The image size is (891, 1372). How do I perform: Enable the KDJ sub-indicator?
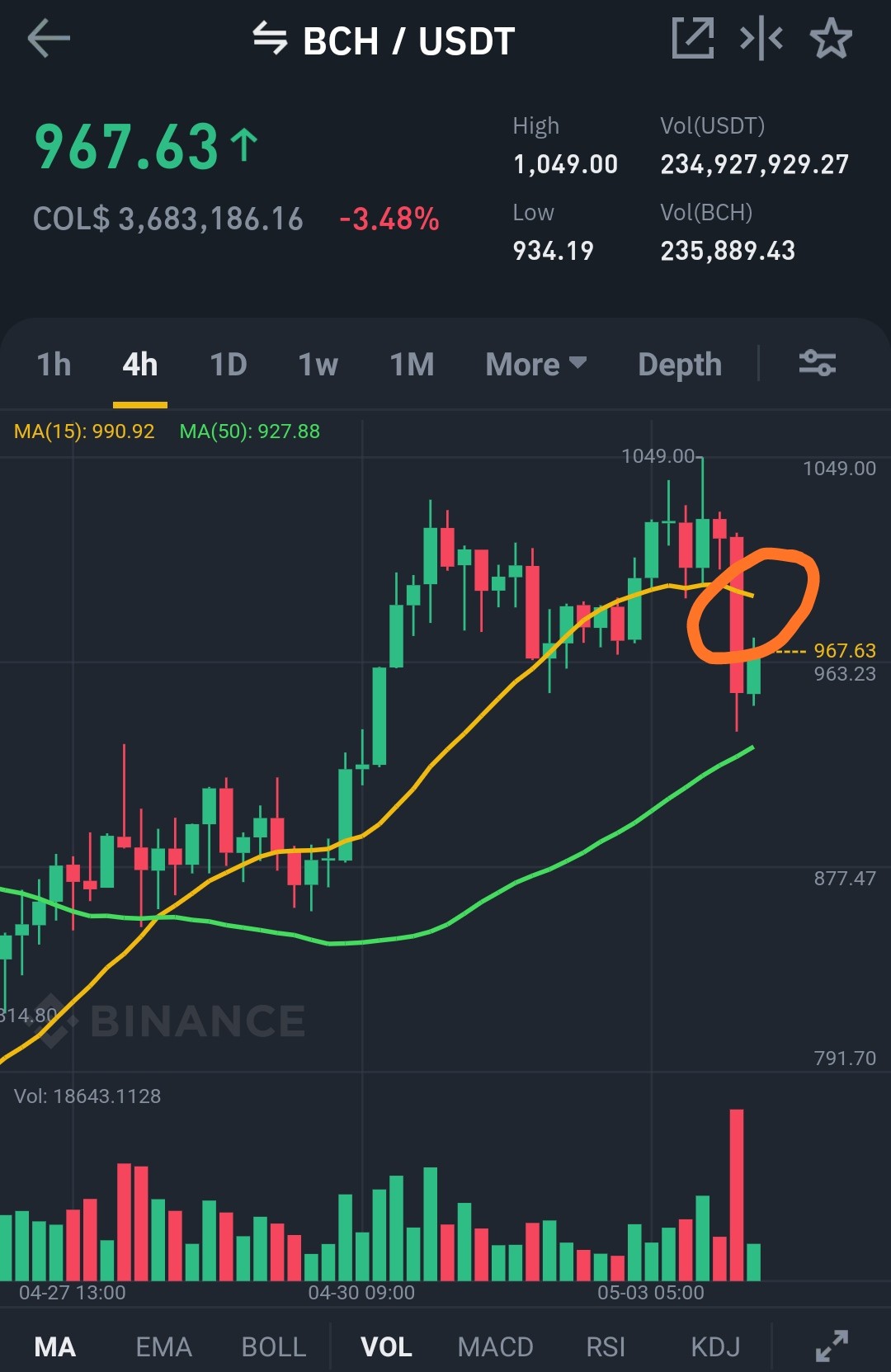(x=715, y=1346)
